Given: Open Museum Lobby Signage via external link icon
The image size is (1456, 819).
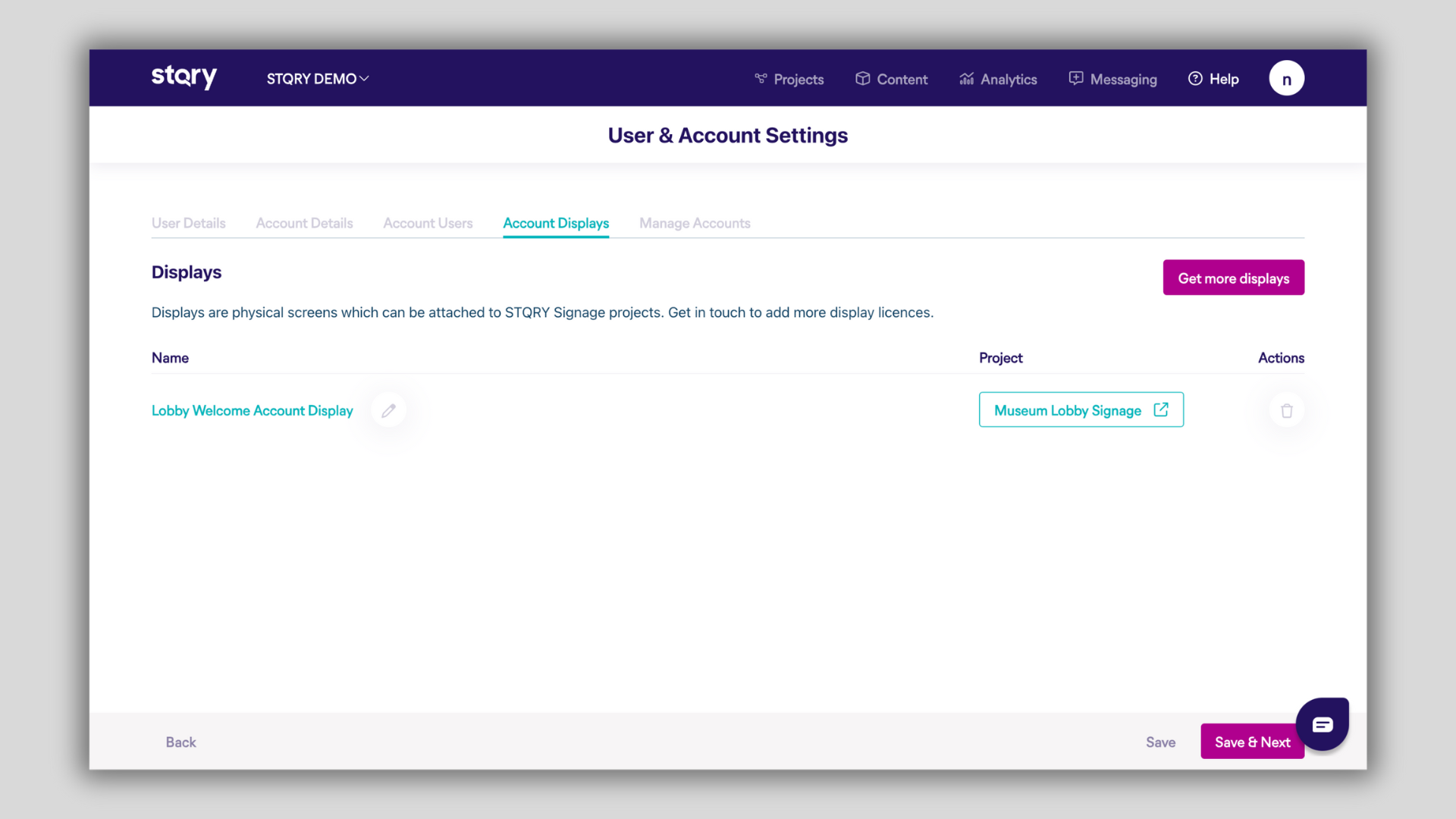Looking at the screenshot, I should (1160, 409).
